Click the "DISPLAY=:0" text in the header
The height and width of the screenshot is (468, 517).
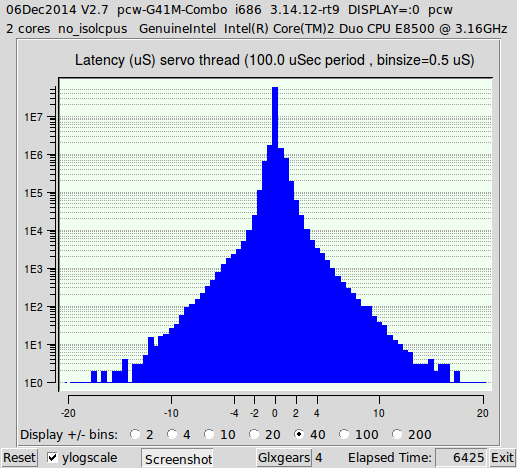coord(384,10)
